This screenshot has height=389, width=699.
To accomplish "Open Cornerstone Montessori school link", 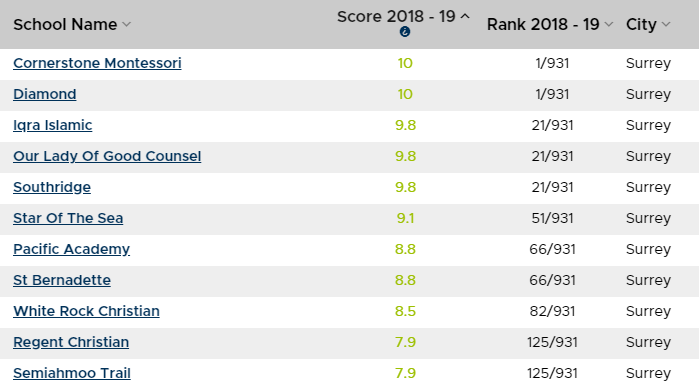I will pyautogui.click(x=97, y=63).
